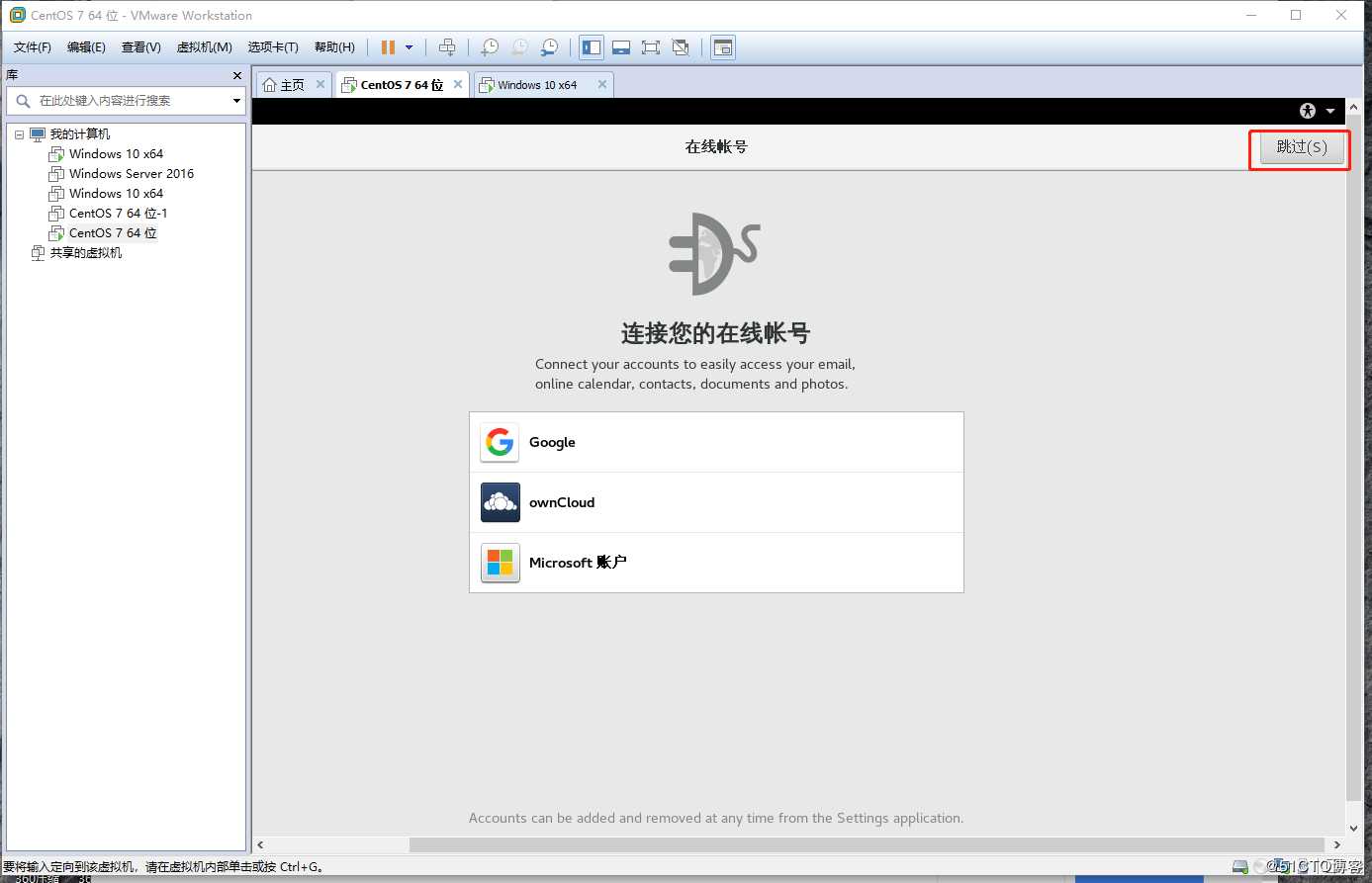1372x883 pixels.
Task: Click the horizontal scrollbar left arrow
Action: click(261, 844)
